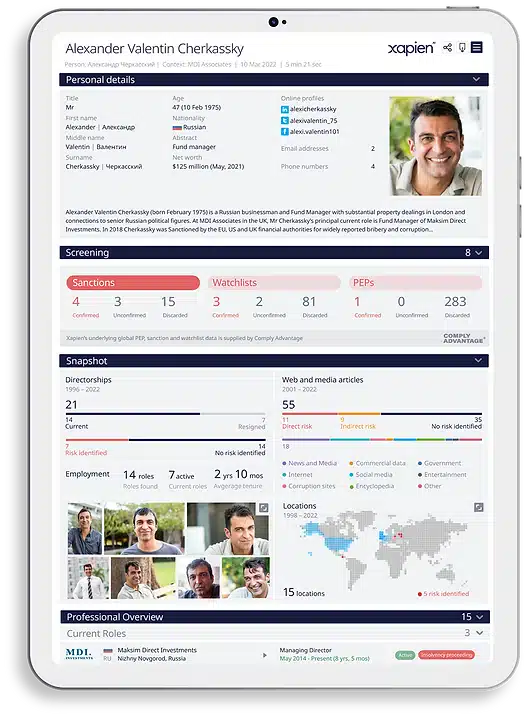Expand the Current Roles chevron

click(479, 632)
